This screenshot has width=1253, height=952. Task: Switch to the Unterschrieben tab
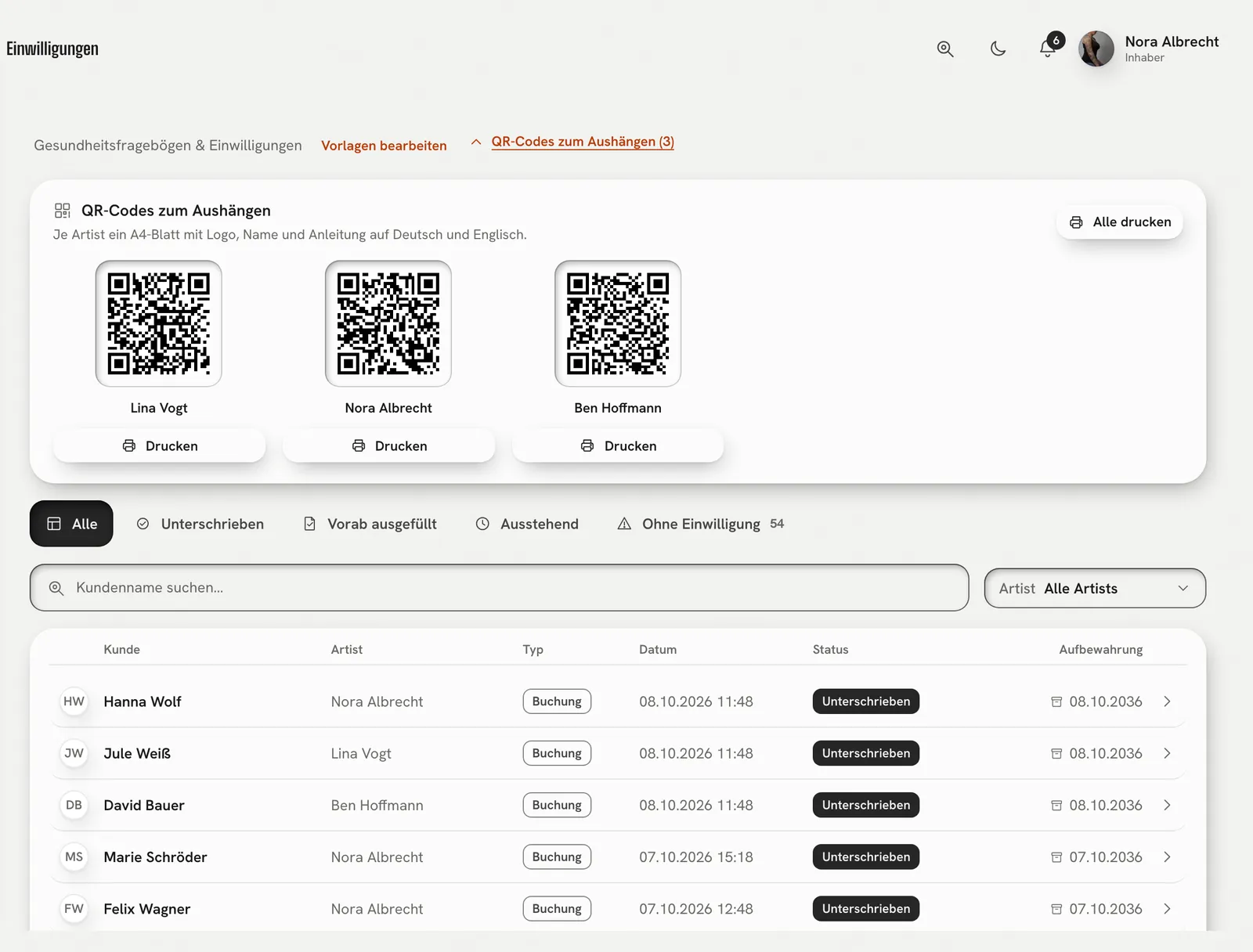200,524
